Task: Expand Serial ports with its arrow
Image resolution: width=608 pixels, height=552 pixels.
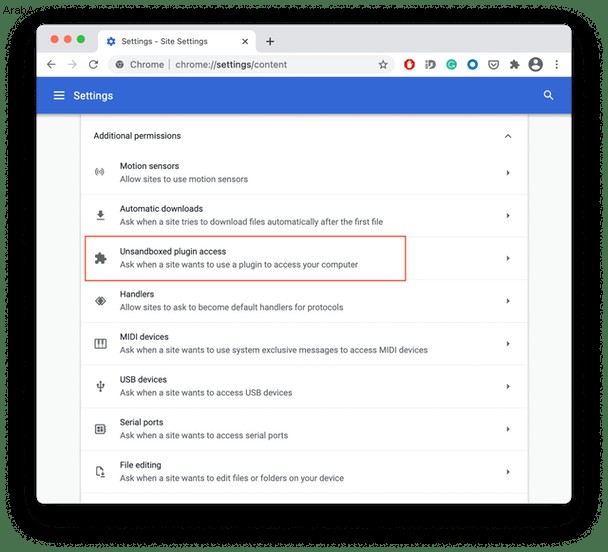Action: click(x=508, y=429)
